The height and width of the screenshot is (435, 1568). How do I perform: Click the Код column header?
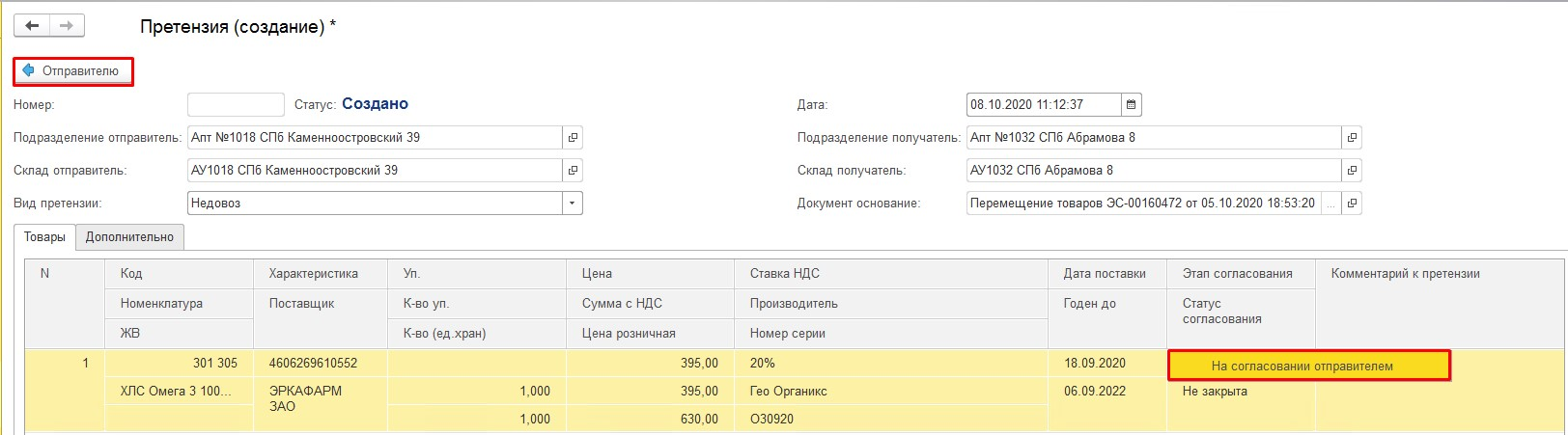click(131, 274)
